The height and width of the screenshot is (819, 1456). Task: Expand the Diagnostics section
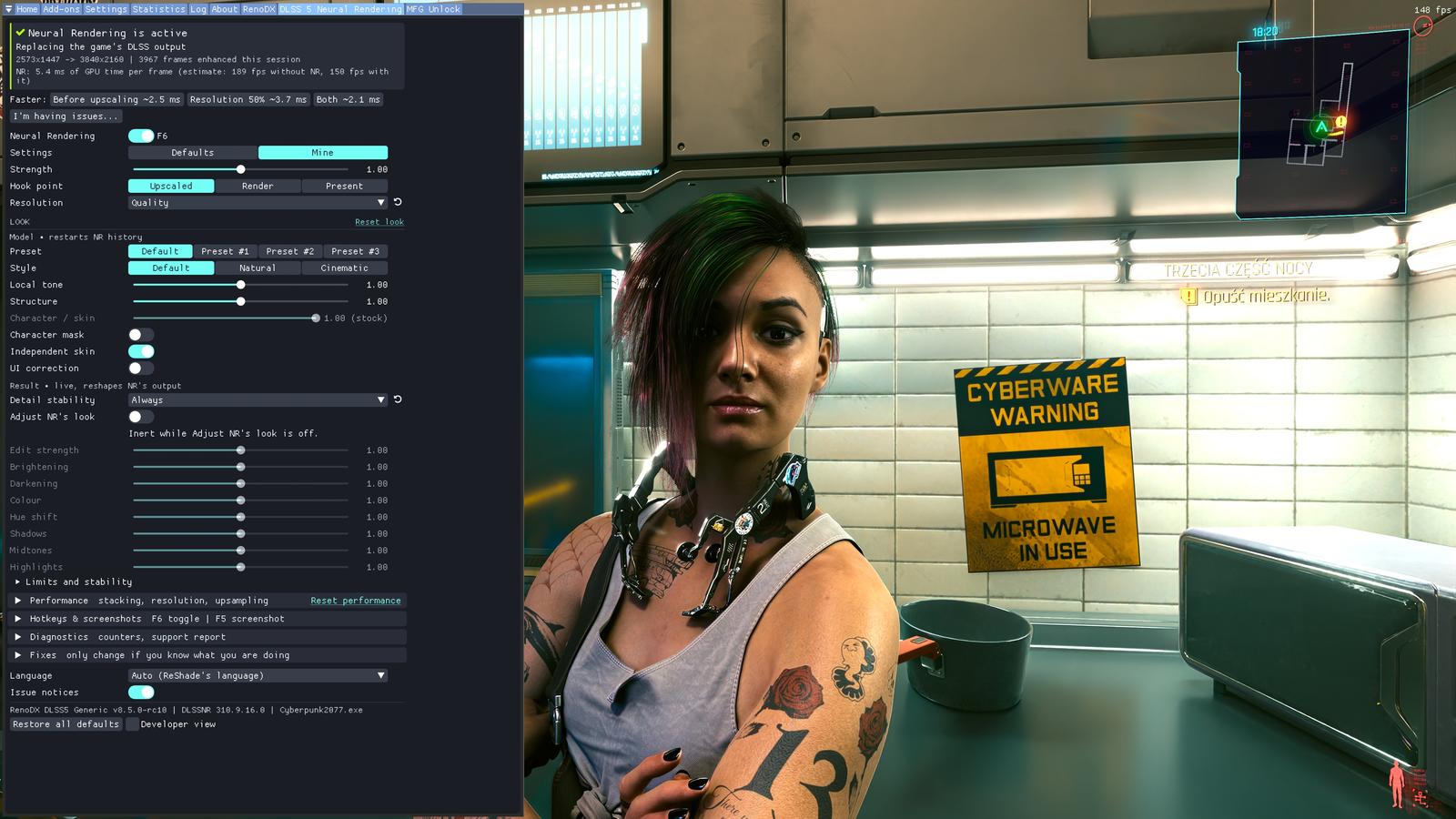(x=207, y=637)
